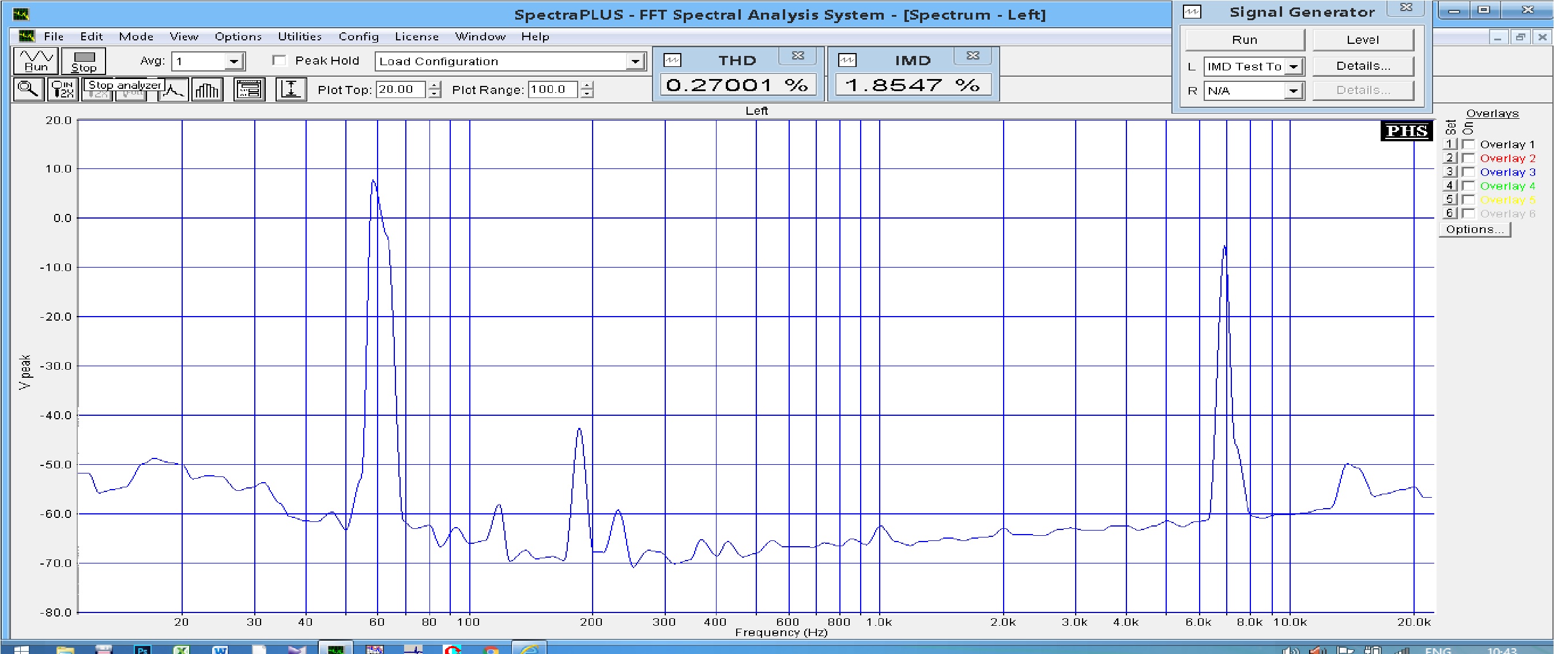Switch to line plot view icon

173,91
